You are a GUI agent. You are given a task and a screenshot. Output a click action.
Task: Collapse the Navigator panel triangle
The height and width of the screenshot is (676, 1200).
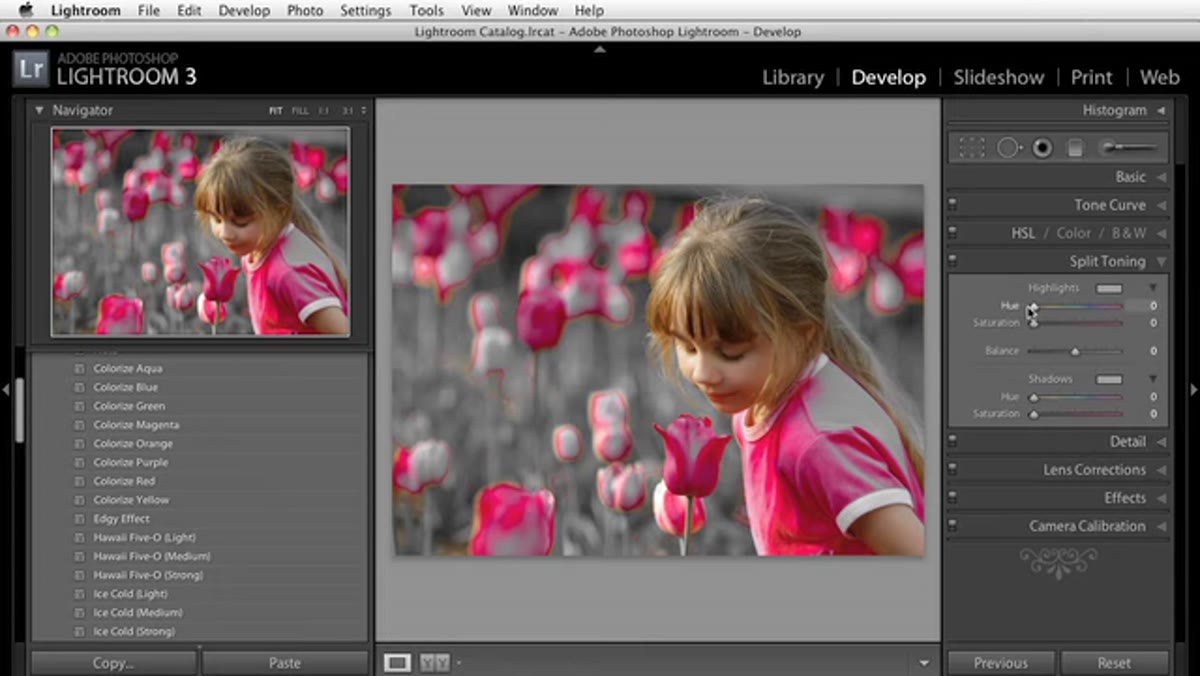[39, 111]
